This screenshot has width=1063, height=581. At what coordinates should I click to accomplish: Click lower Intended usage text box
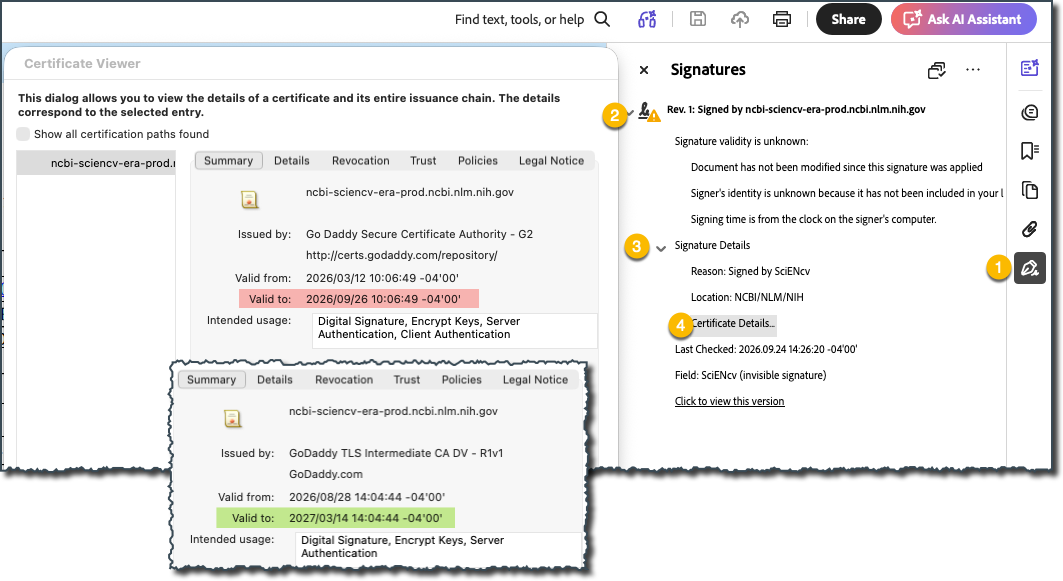coord(439,547)
